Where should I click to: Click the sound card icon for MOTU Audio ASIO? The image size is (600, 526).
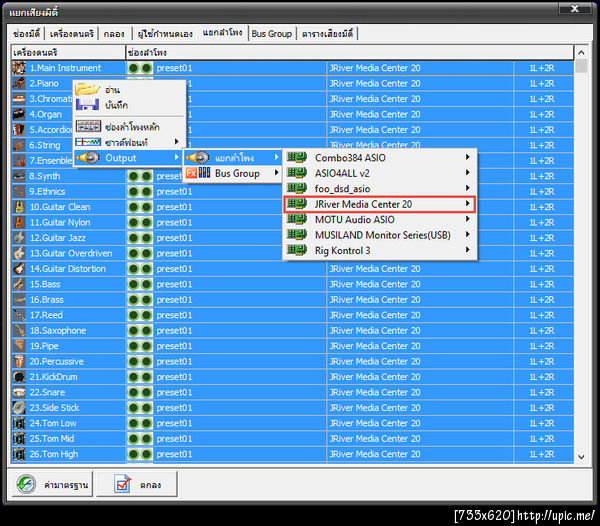(297, 219)
